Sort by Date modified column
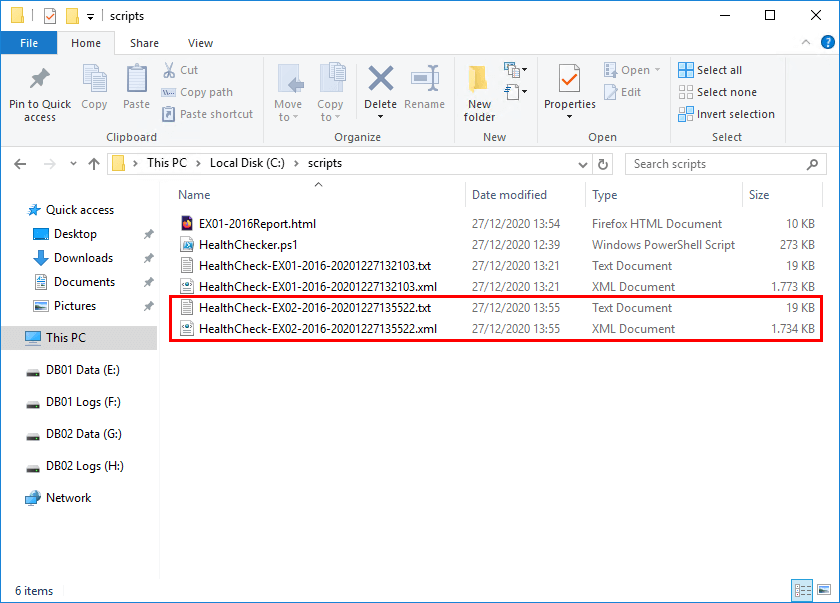This screenshot has height=603, width=840. (509, 195)
